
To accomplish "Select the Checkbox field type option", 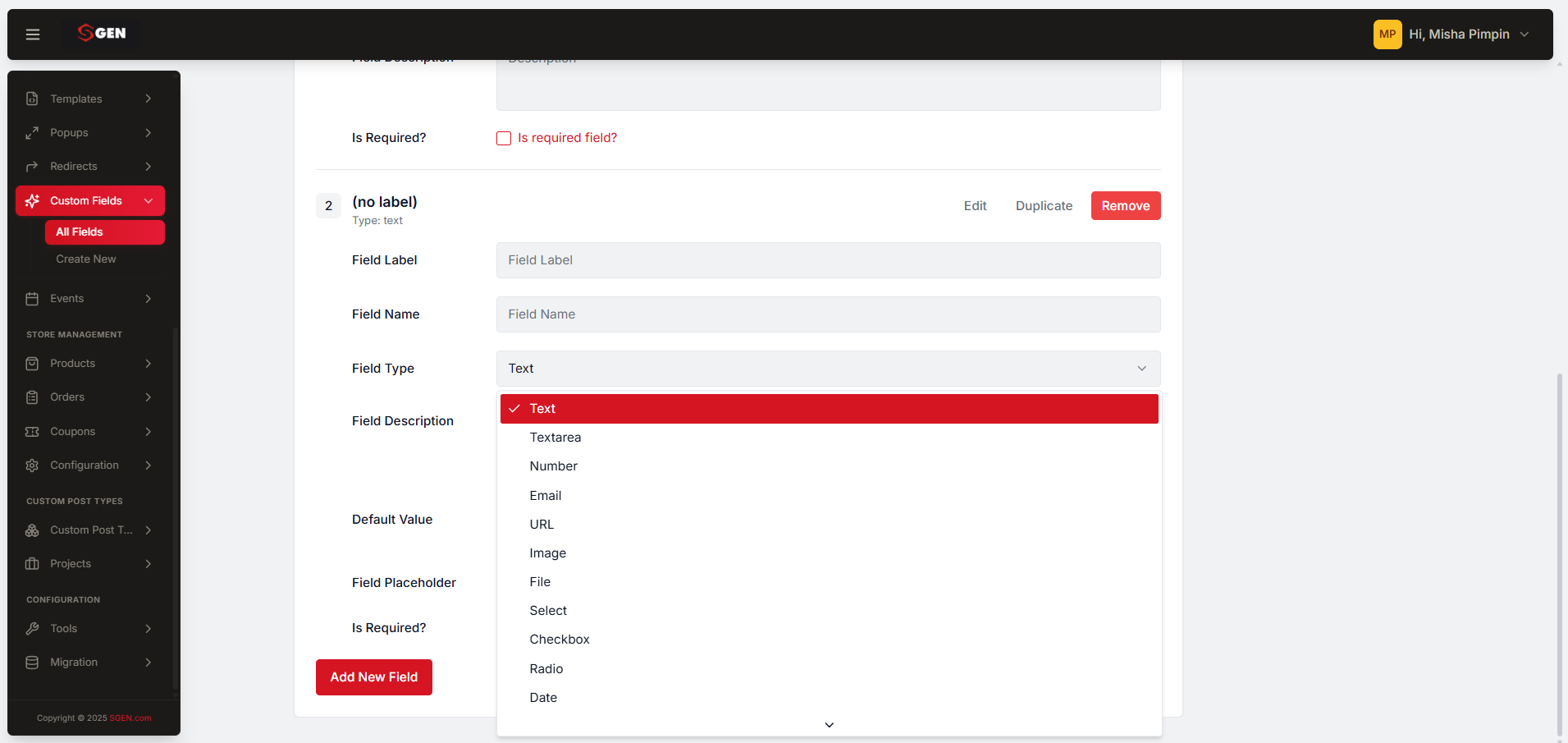I will 829,640.
